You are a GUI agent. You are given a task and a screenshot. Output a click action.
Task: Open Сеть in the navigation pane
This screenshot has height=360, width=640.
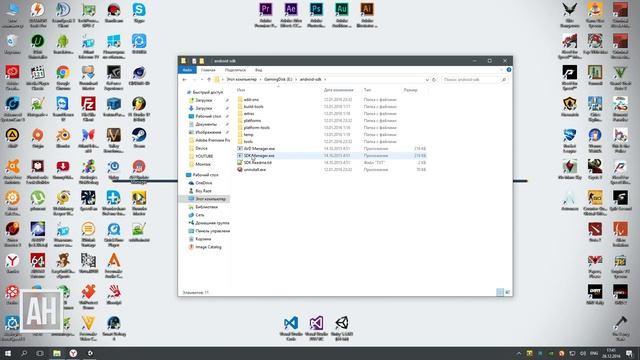pyautogui.click(x=200, y=215)
